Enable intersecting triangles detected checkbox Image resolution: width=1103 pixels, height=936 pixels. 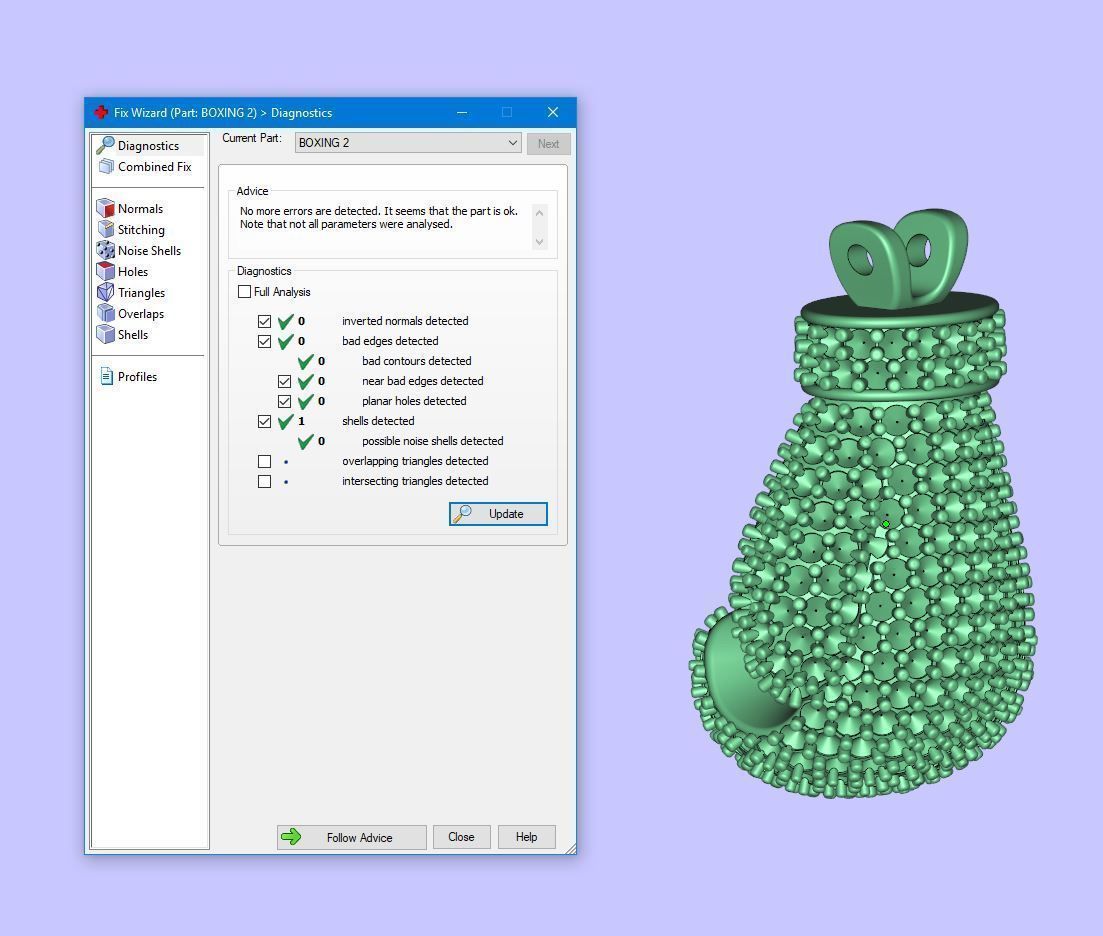pos(264,482)
